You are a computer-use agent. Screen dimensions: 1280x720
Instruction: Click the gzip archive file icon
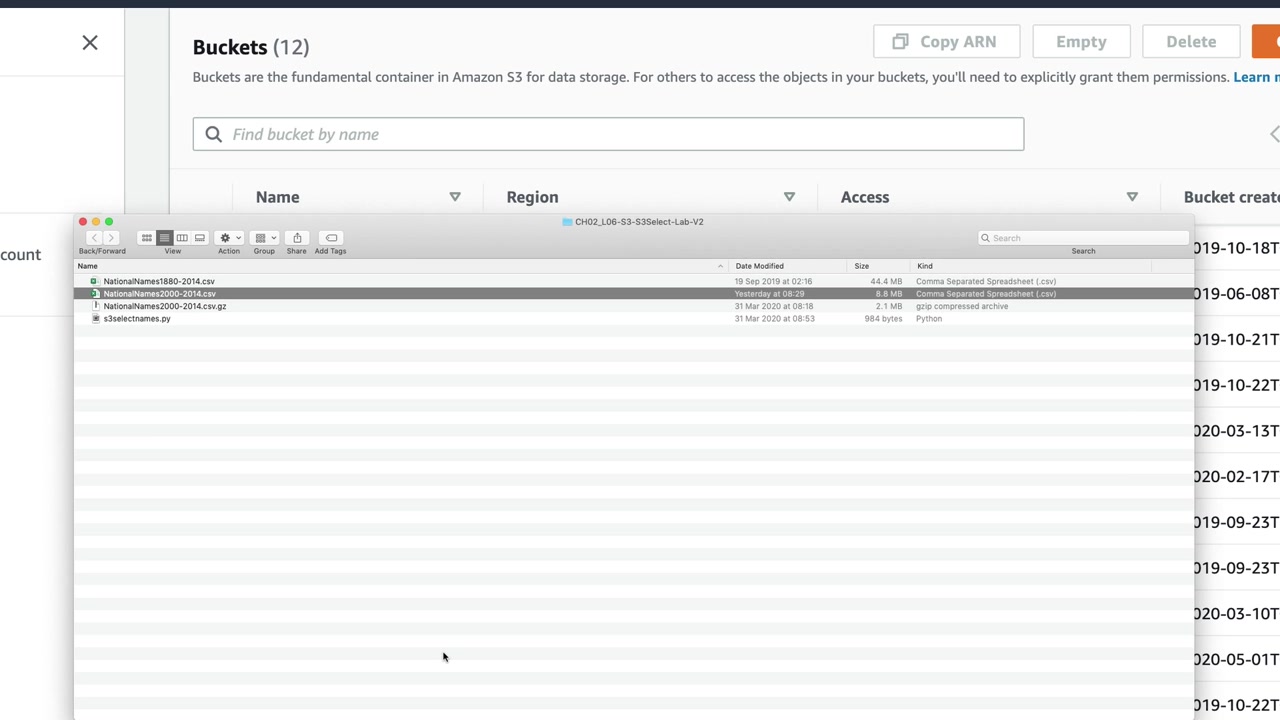(x=95, y=306)
